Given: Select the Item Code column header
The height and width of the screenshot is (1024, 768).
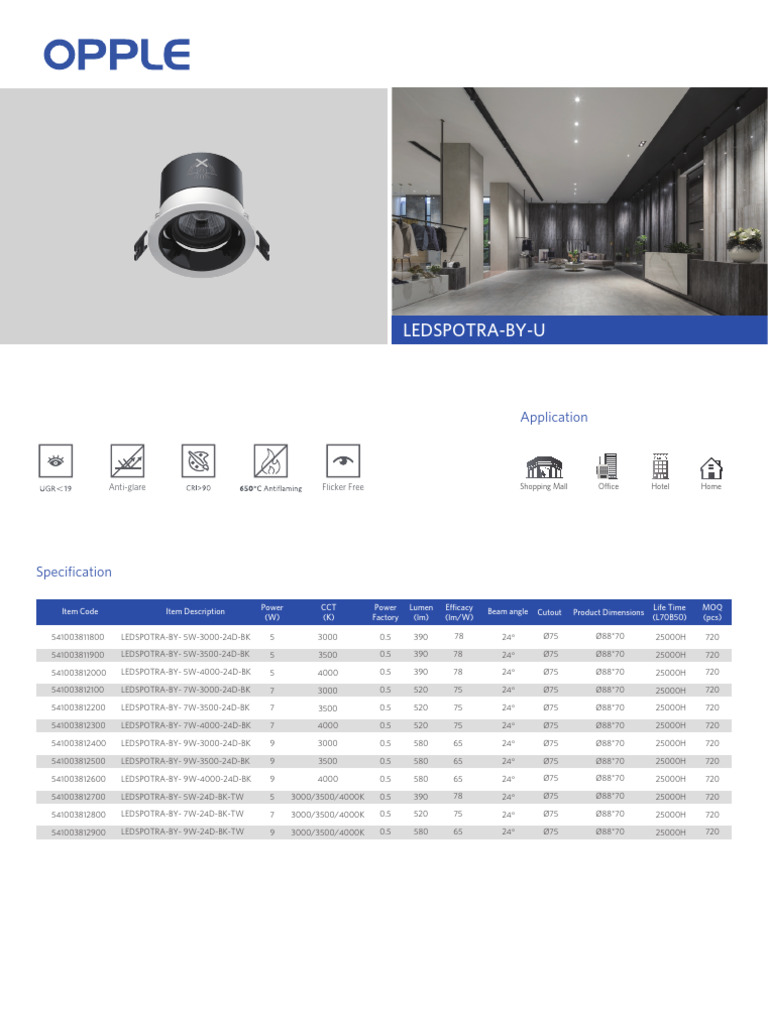Looking at the screenshot, I should pos(80,612).
